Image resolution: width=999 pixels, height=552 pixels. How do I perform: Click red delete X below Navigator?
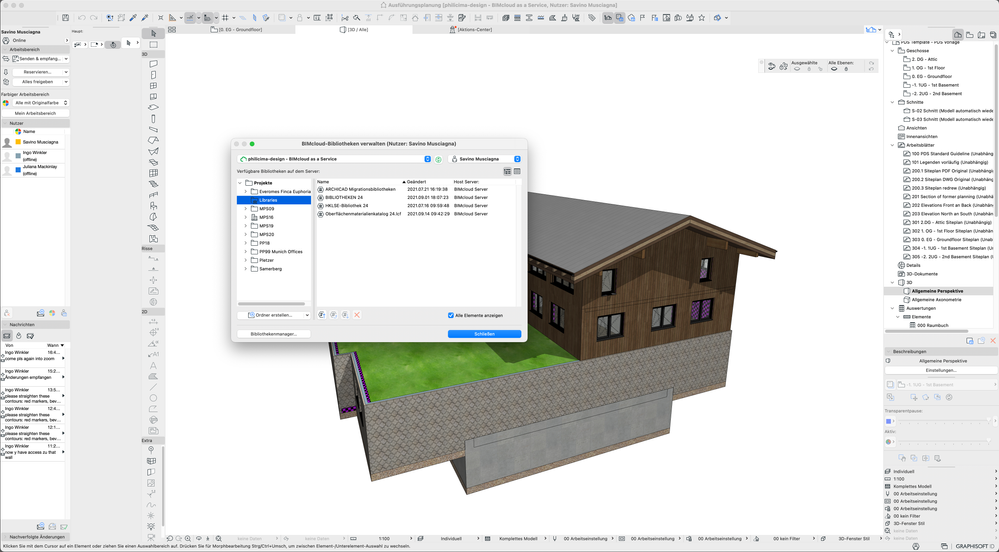click(x=993, y=341)
